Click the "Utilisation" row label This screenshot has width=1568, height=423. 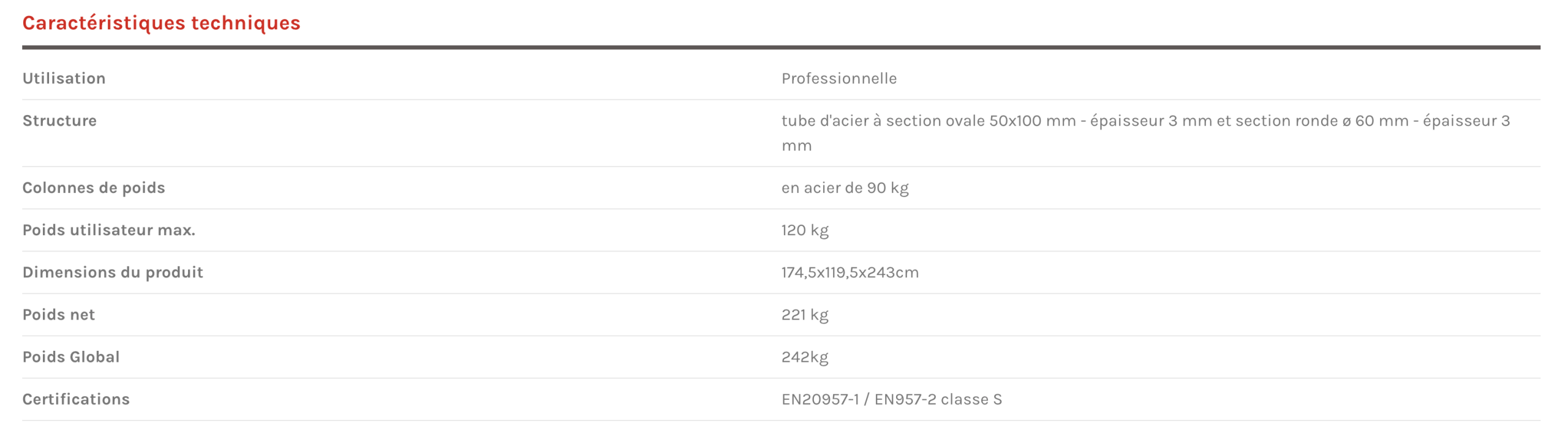64,78
